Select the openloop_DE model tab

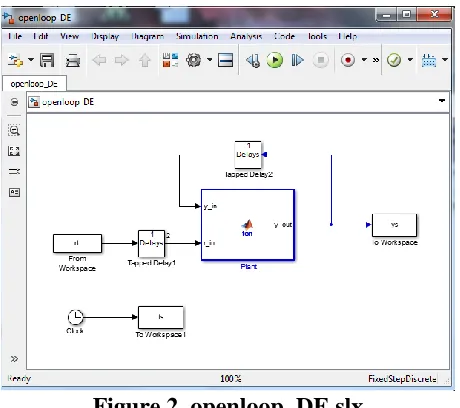pyautogui.click(x=34, y=84)
